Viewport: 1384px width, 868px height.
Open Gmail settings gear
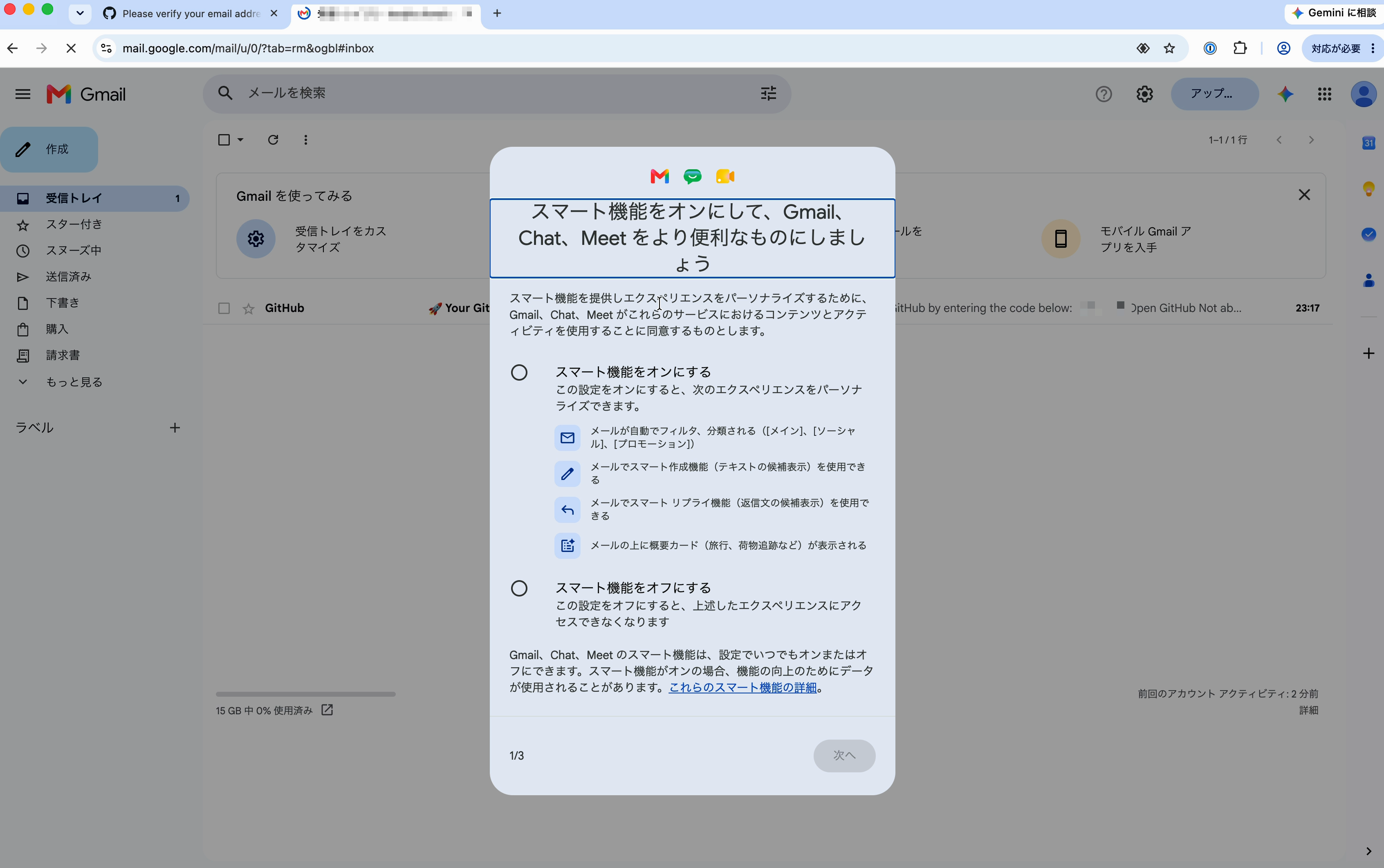1144,94
